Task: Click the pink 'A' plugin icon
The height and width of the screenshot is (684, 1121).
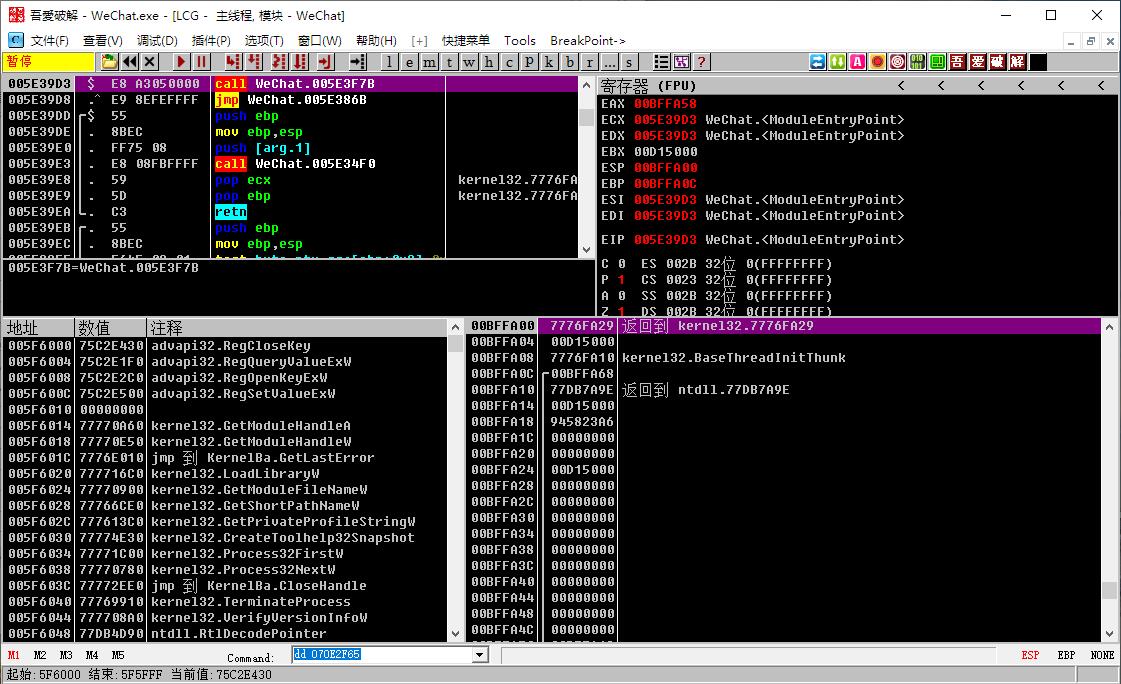Action: pyautogui.click(x=857, y=62)
